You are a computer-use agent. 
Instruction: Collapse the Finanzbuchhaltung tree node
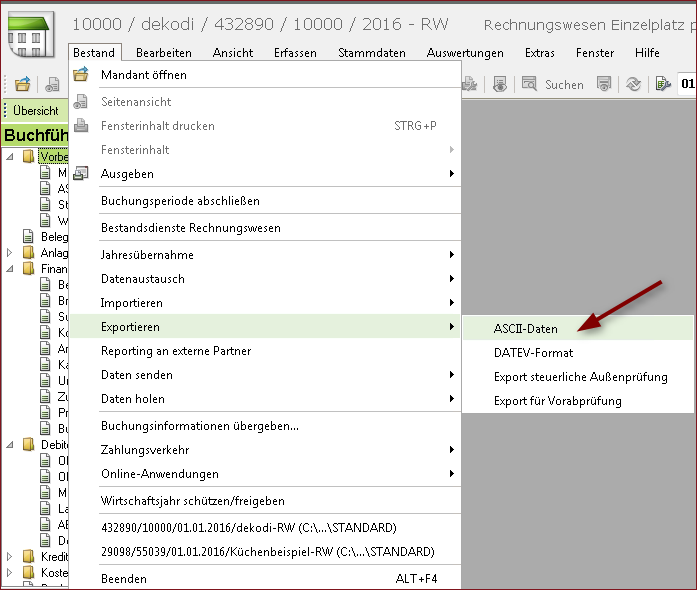click(x=11, y=269)
